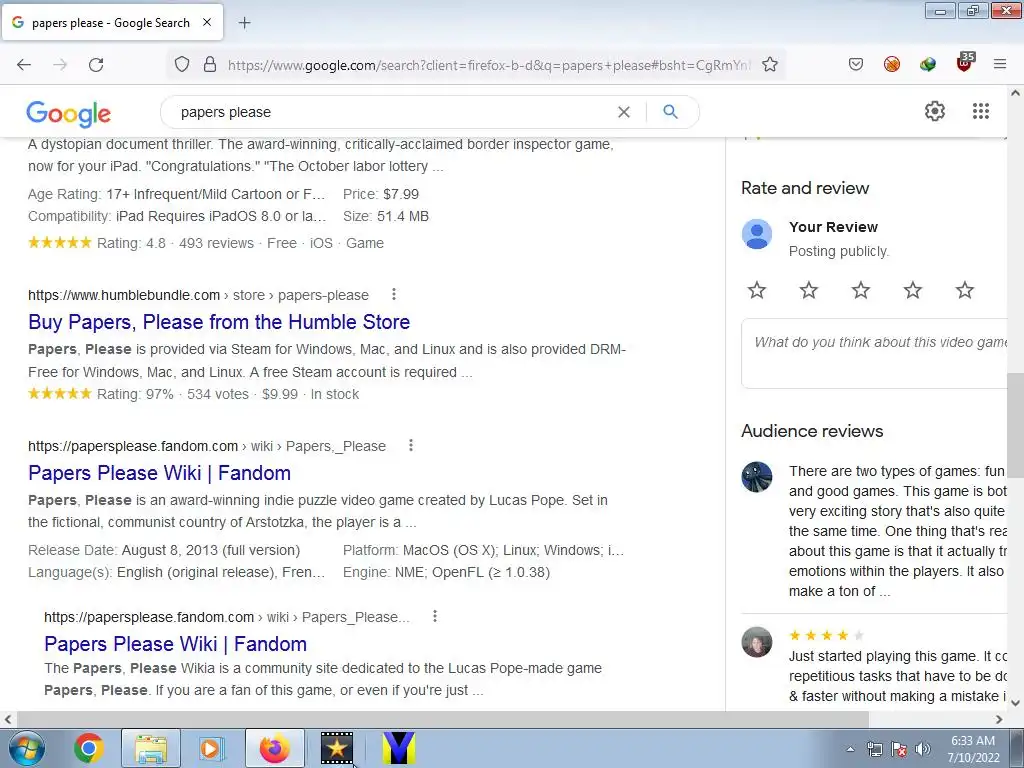The image size is (1024, 768).
Task: Click the papersplease.fandom.com Papers,_Please URL breadcrumb
Action: (x=207, y=446)
